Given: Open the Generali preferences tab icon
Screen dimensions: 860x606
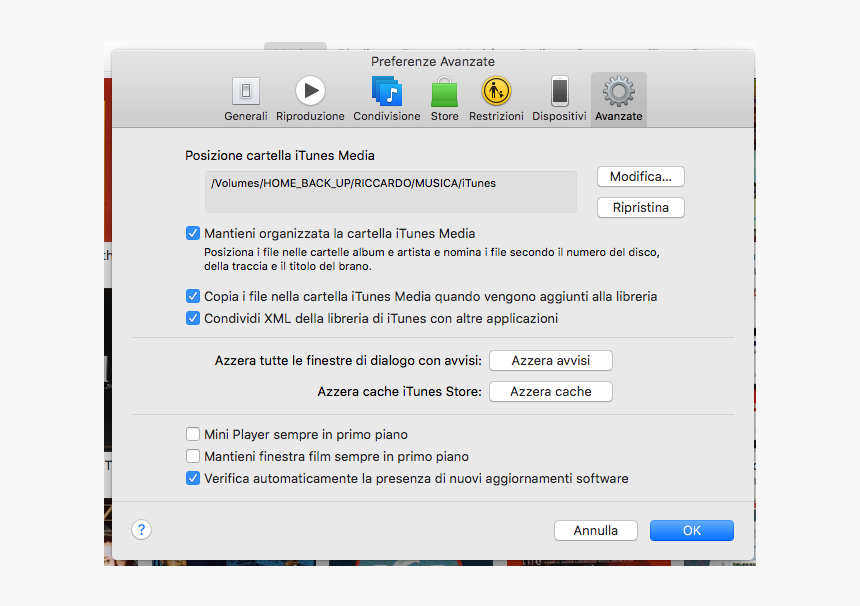Looking at the screenshot, I should [x=245, y=91].
